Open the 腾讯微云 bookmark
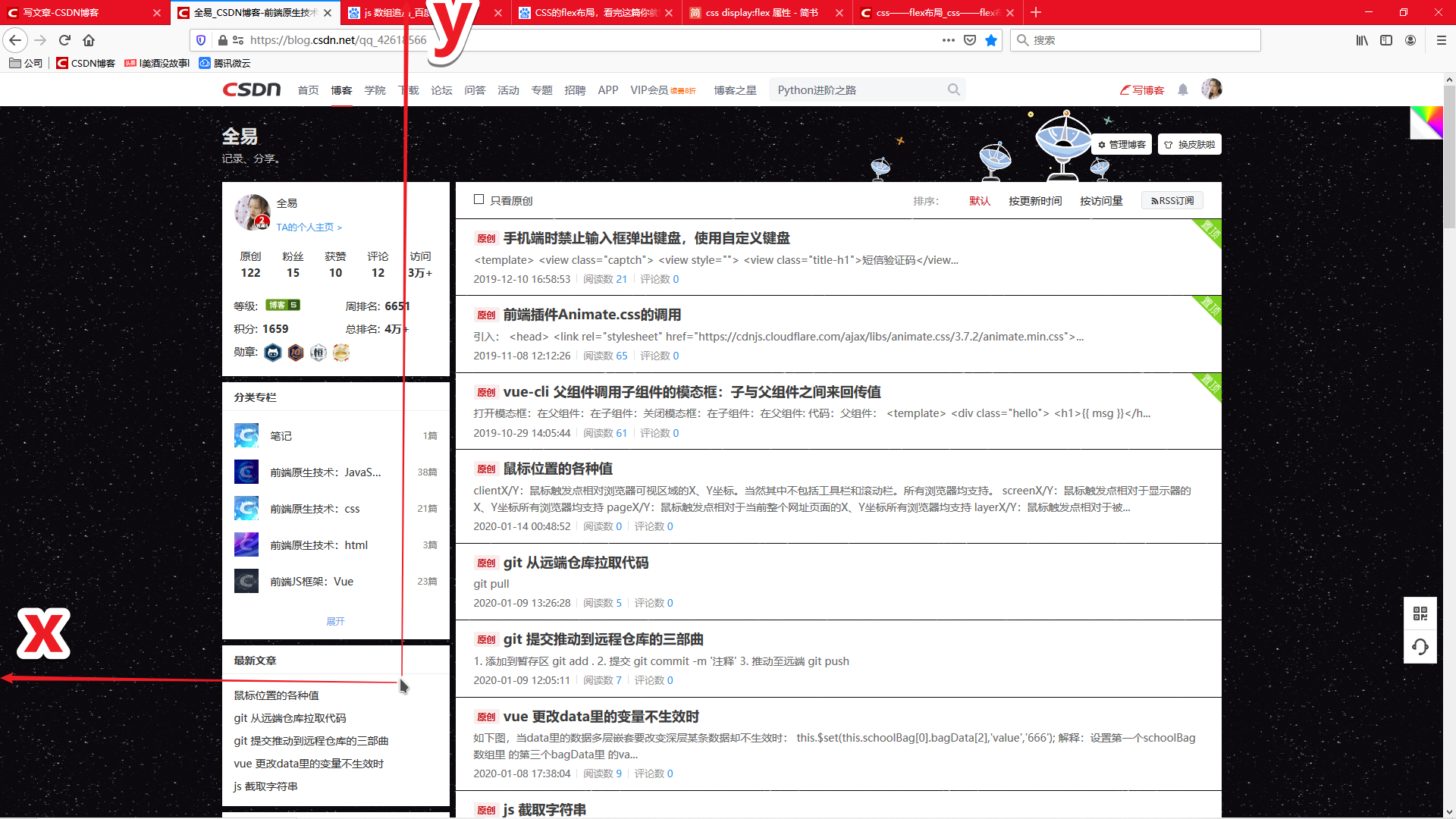1456x819 pixels. 224,63
